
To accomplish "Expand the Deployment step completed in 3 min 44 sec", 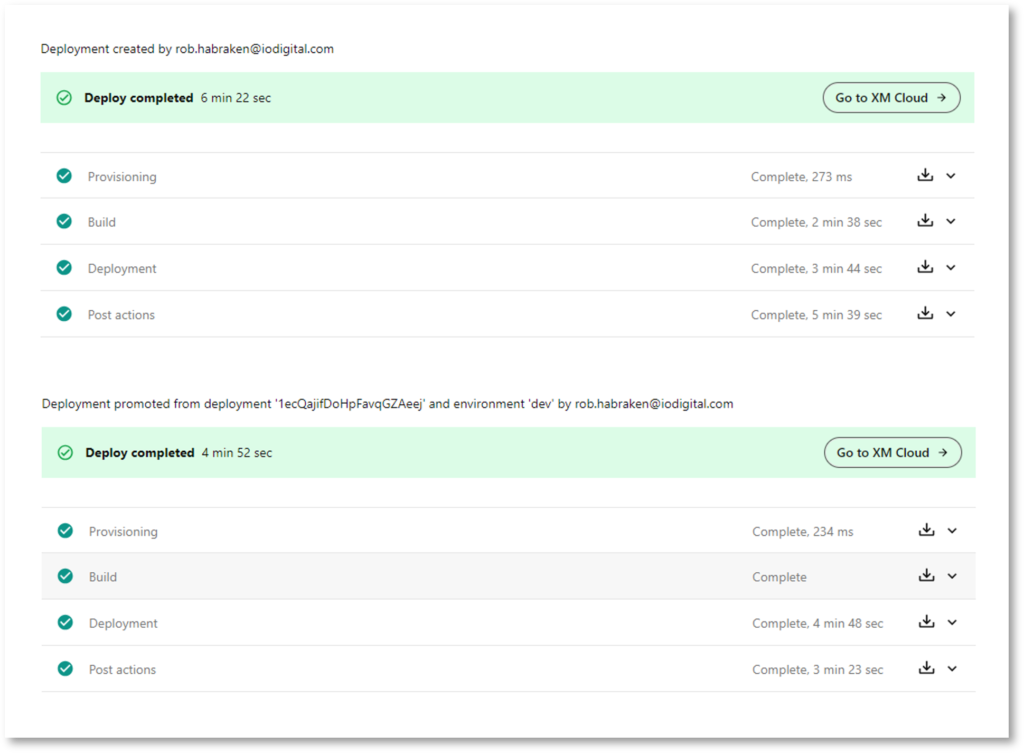I will point(951,268).
